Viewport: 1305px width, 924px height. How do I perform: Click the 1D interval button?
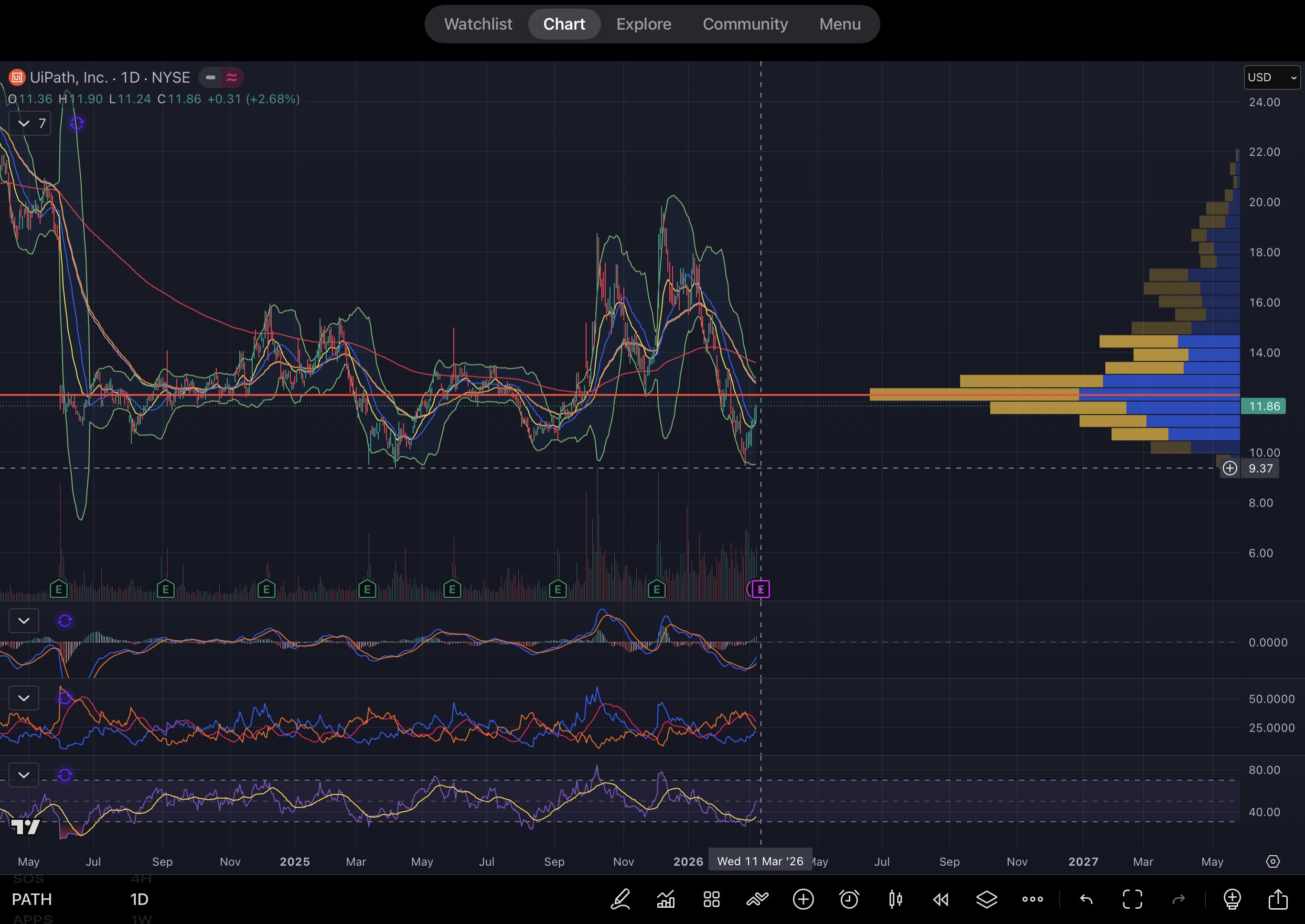(139, 899)
